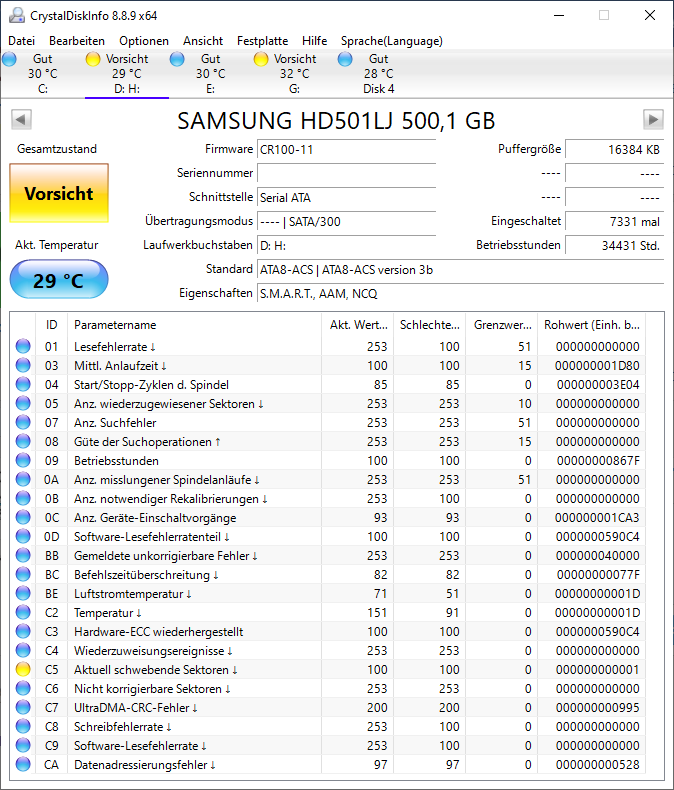Click the blue status orb for Disk 4
Screen dimensions: 674x790
(x=345, y=59)
